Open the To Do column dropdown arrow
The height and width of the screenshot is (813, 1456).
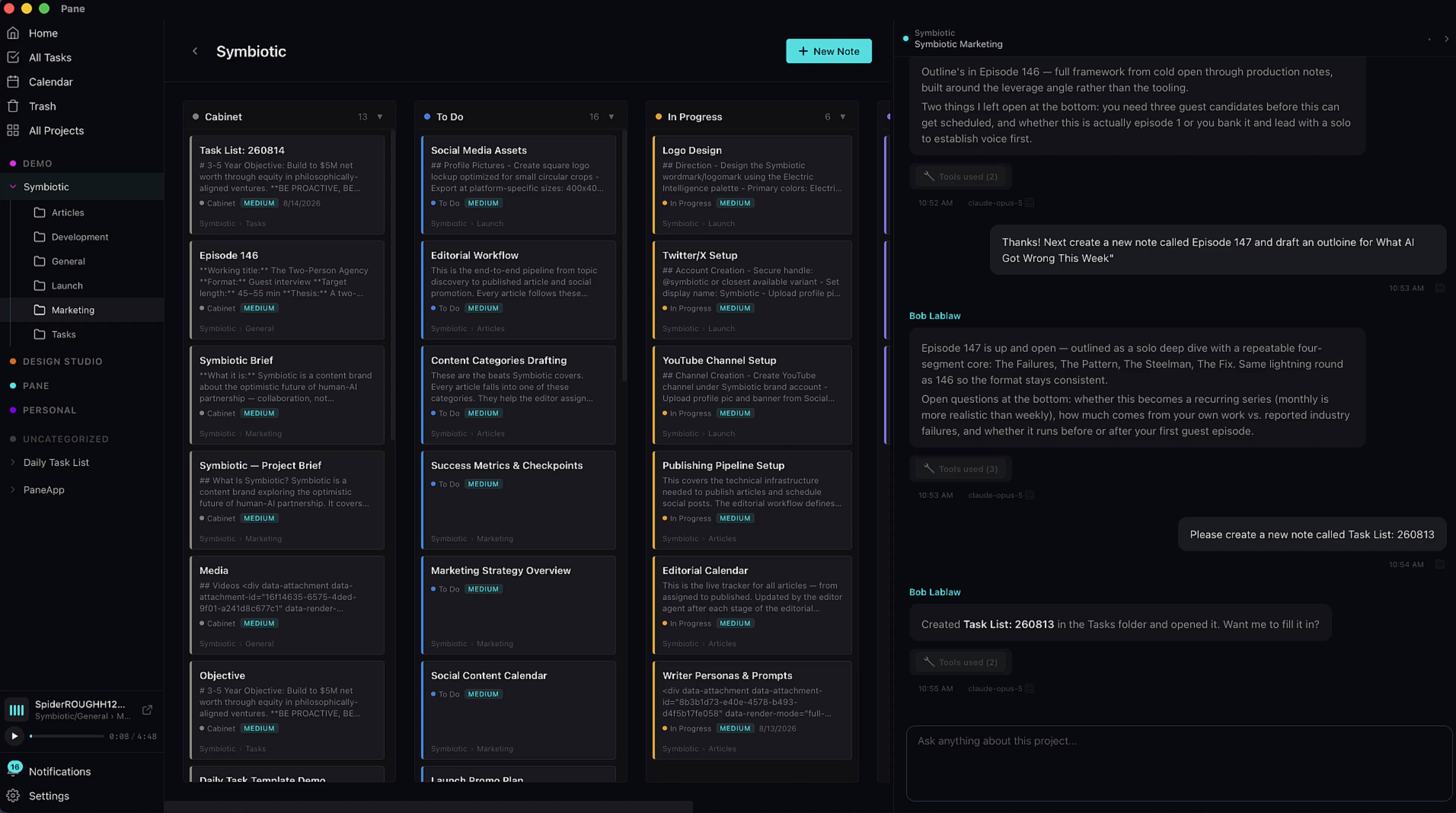pos(611,116)
